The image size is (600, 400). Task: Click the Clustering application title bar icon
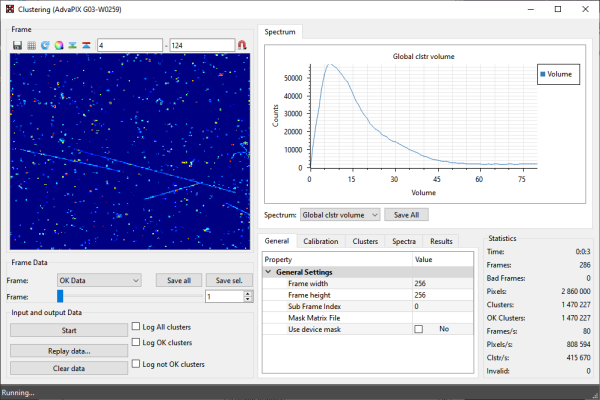(x=9, y=9)
